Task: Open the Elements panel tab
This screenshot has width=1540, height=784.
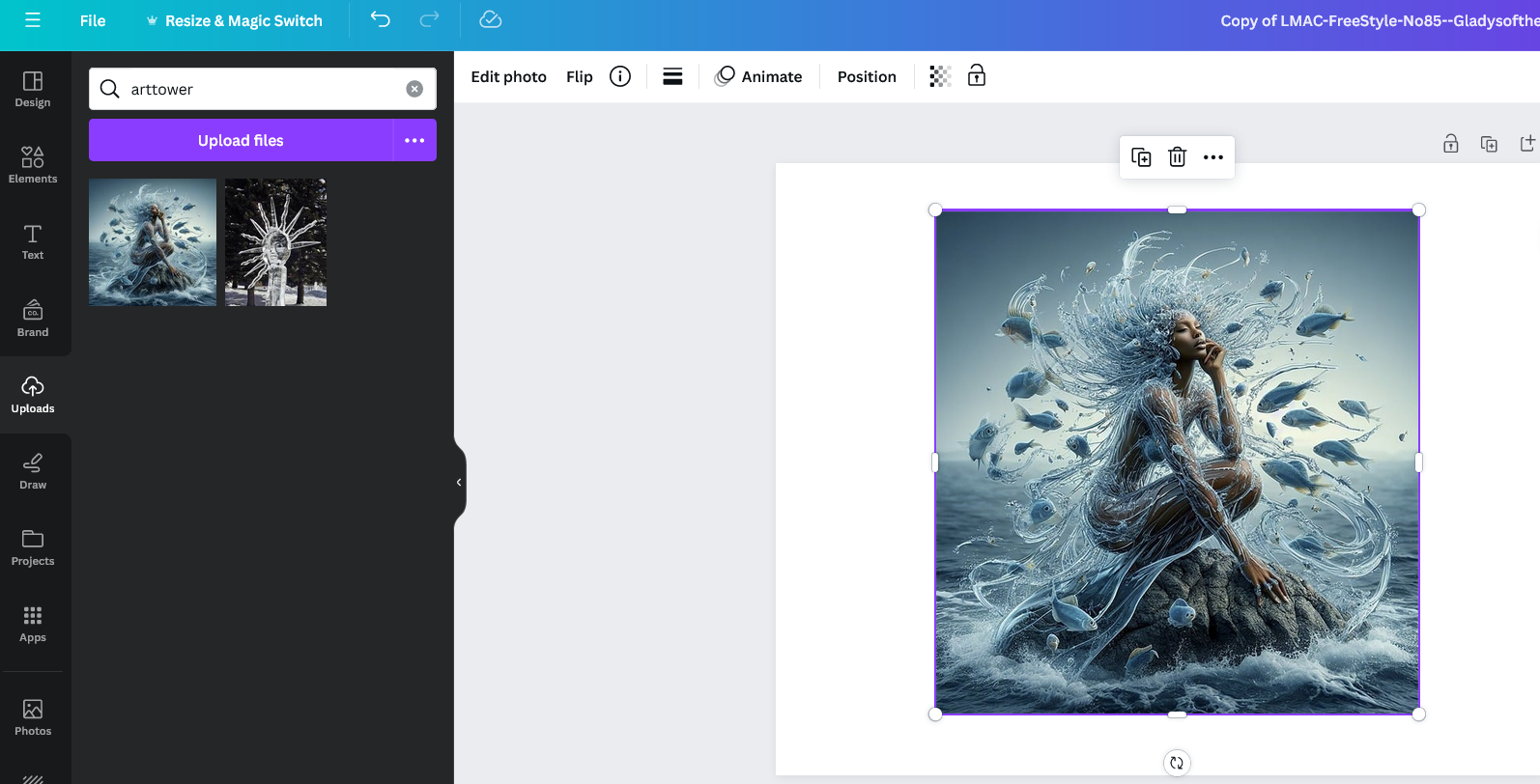Action: tap(33, 165)
